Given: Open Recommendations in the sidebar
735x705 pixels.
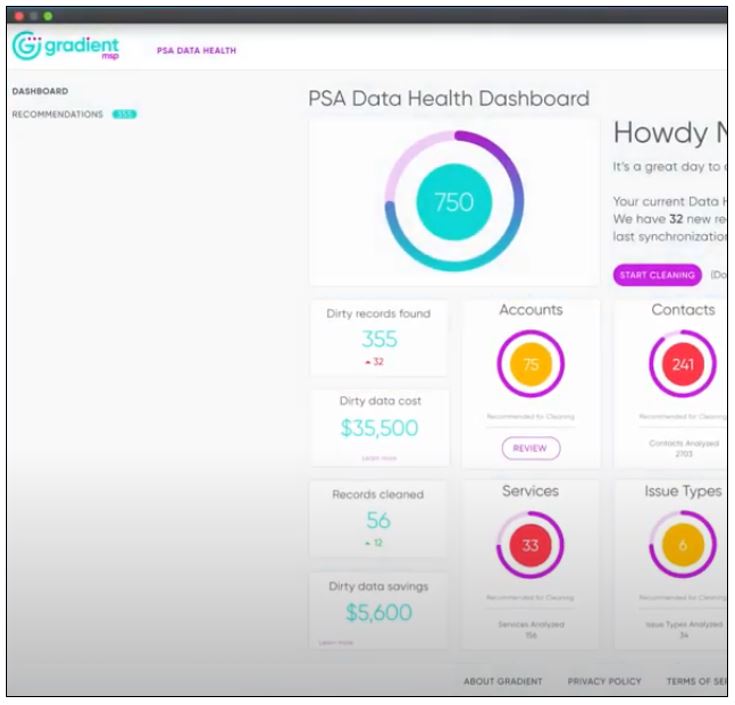Looking at the screenshot, I should (57, 114).
